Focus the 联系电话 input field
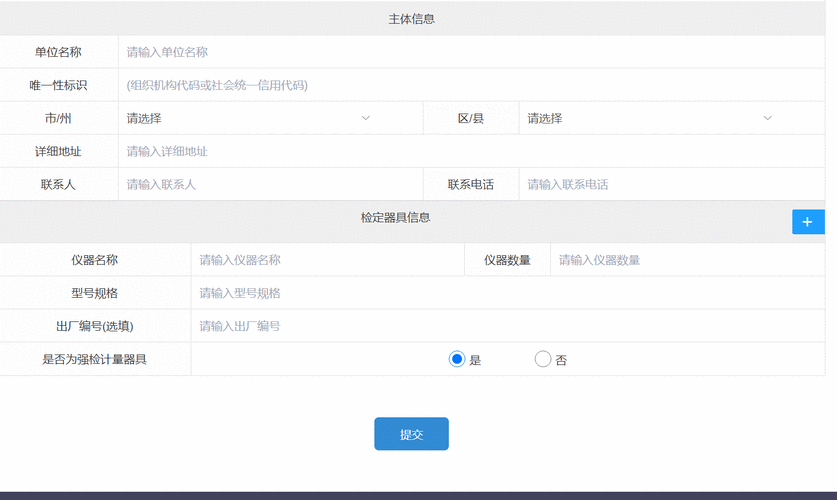The height and width of the screenshot is (500, 837). [672, 185]
